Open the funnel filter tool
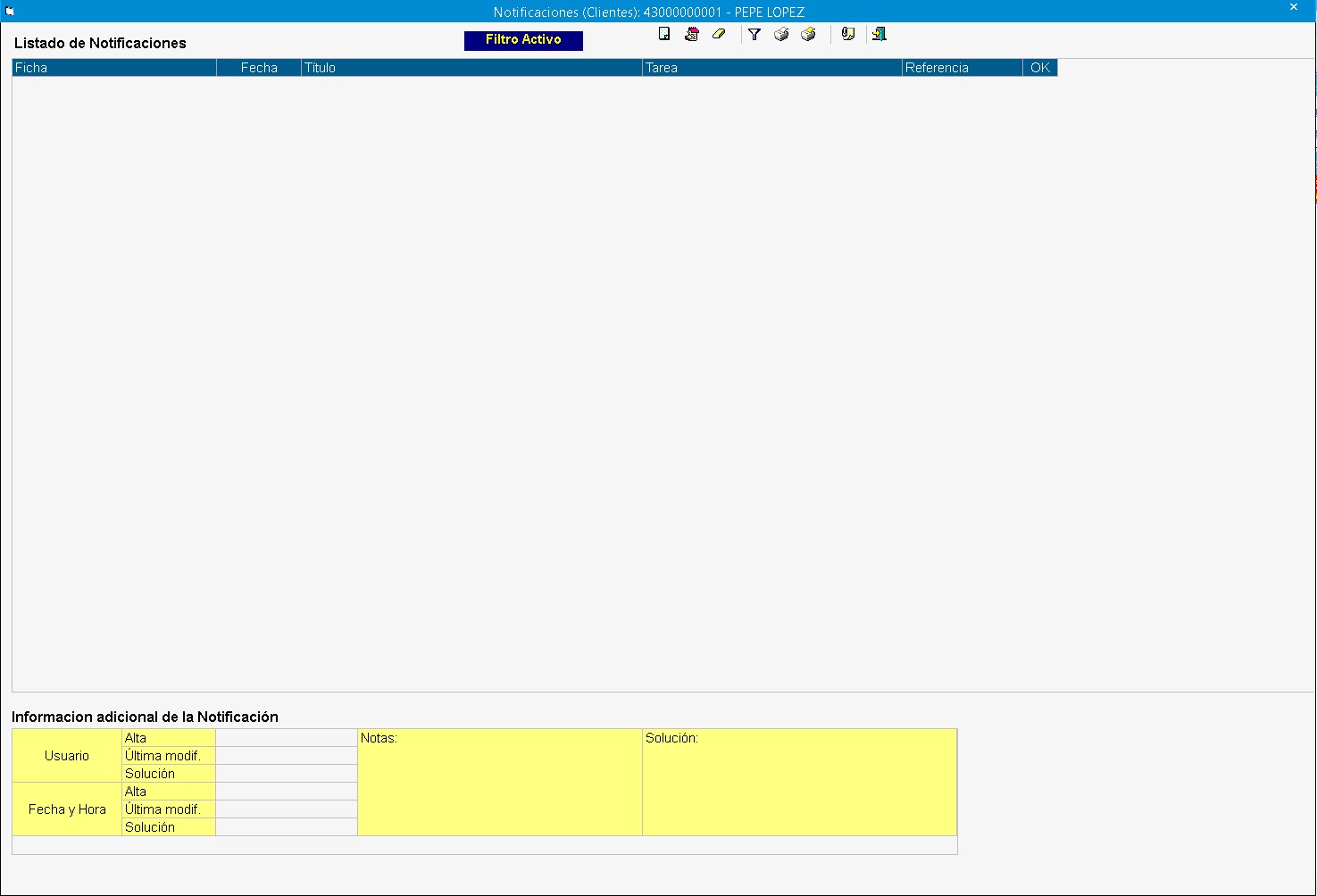 coord(754,34)
